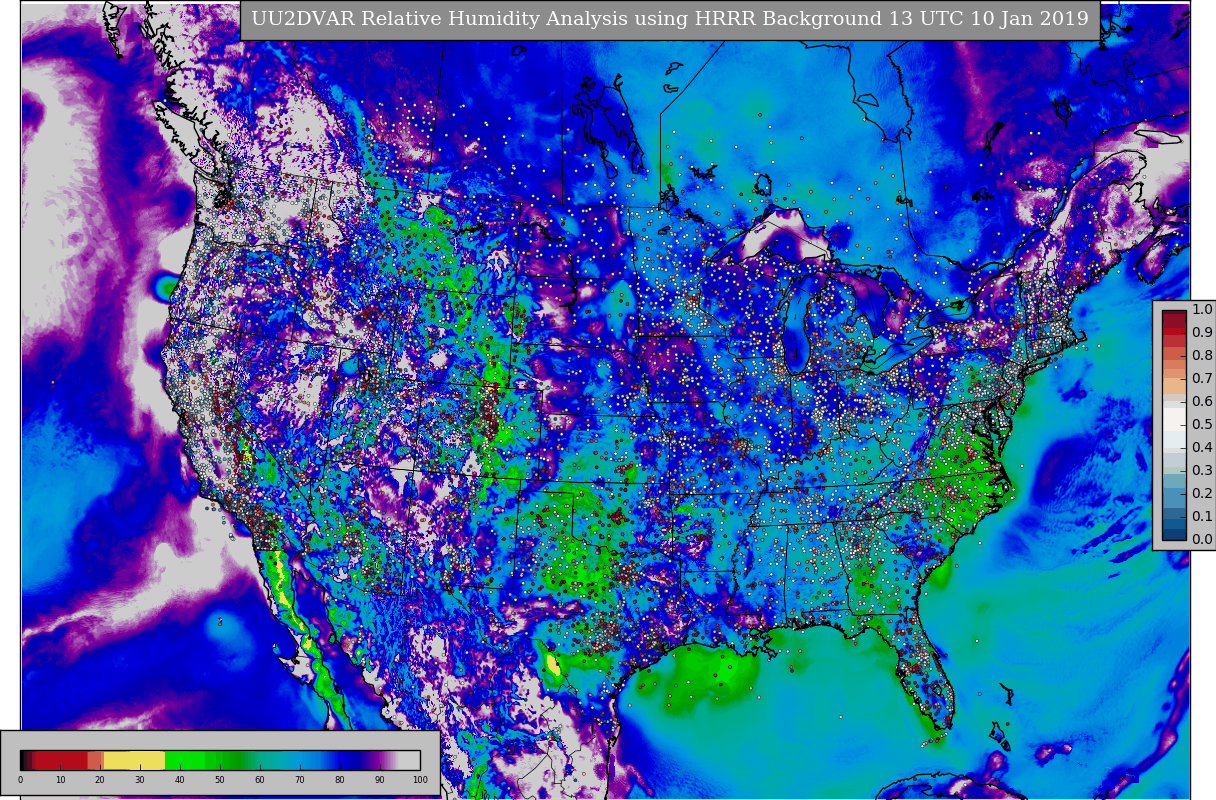Click the 0.7 label on the vertical colorbar
Screen dimensions: 1216x800
coord(1202,379)
